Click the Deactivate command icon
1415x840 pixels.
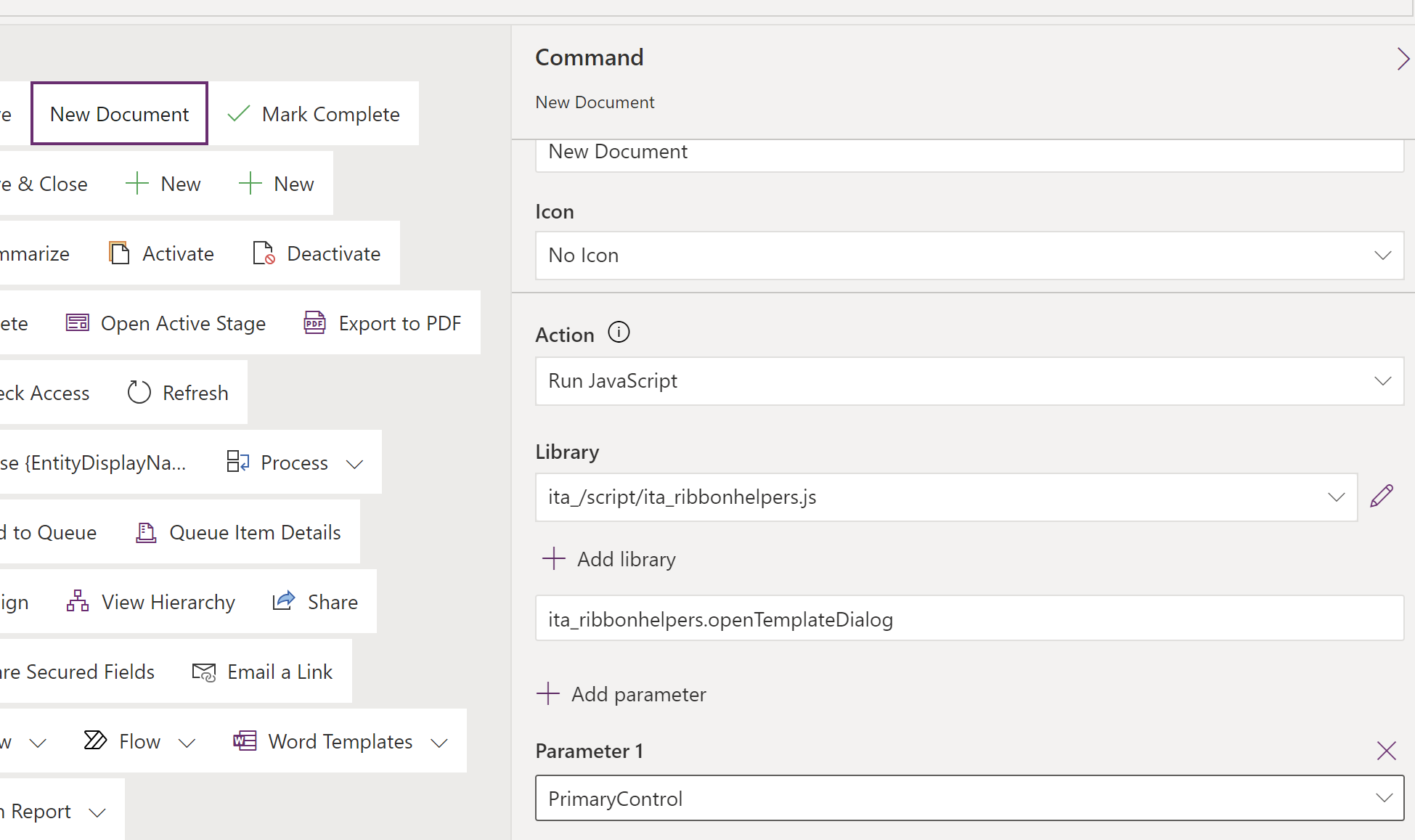point(264,253)
